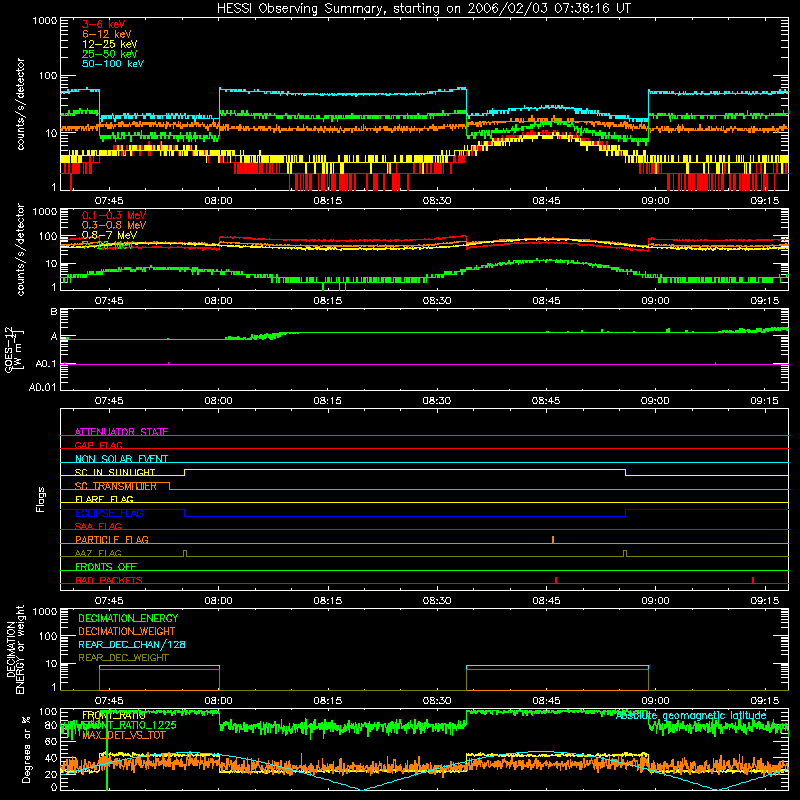Click the A0.1 tick label on GOES axis
Image resolution: width=800 pixels, height=800 pixels.
pyautogui.click(x=46, y=364)
